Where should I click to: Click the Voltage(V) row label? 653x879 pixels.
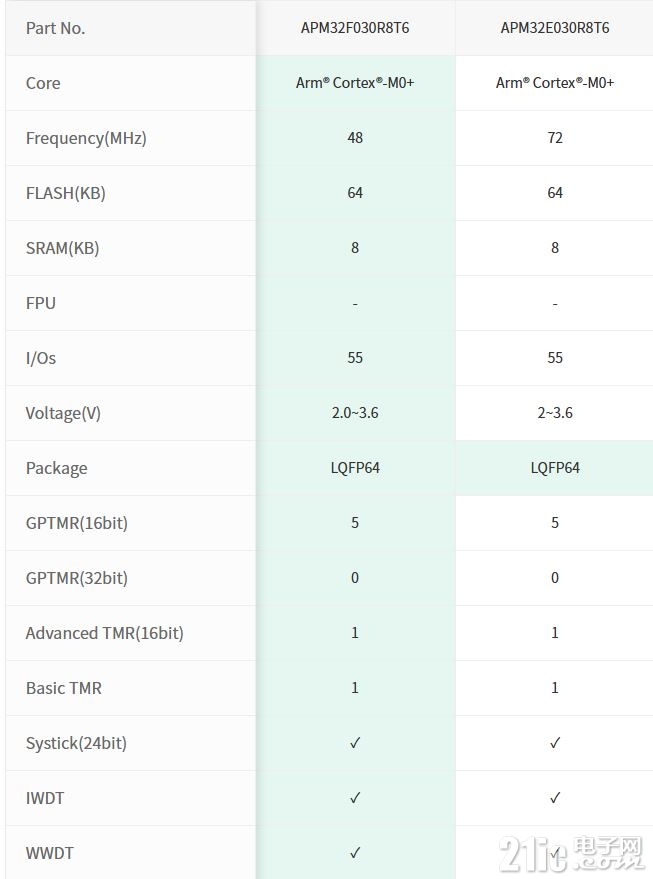63,413
